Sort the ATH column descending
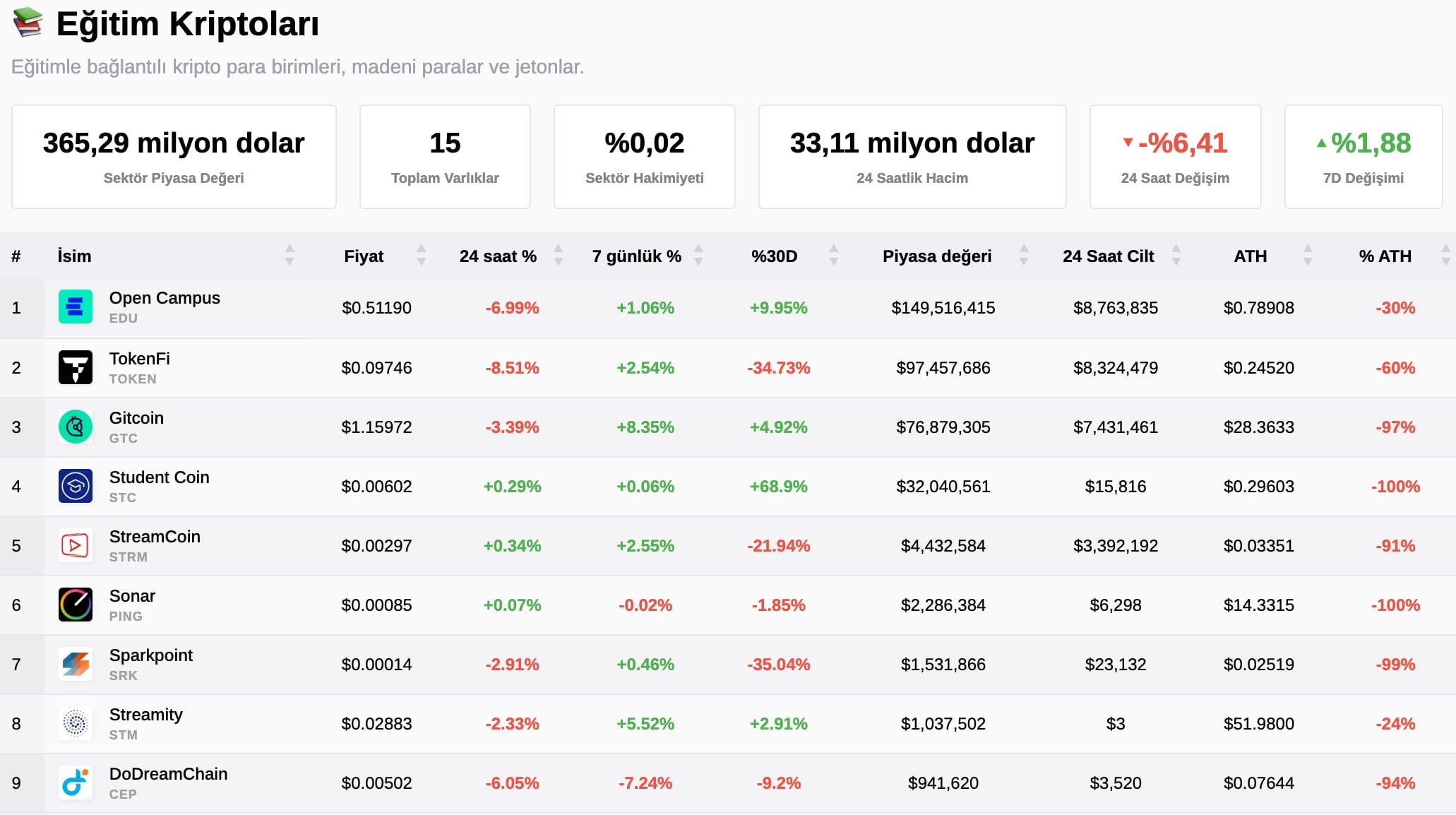The height and width of the screenshot is (815, 1456). [x=1308, y=263]
